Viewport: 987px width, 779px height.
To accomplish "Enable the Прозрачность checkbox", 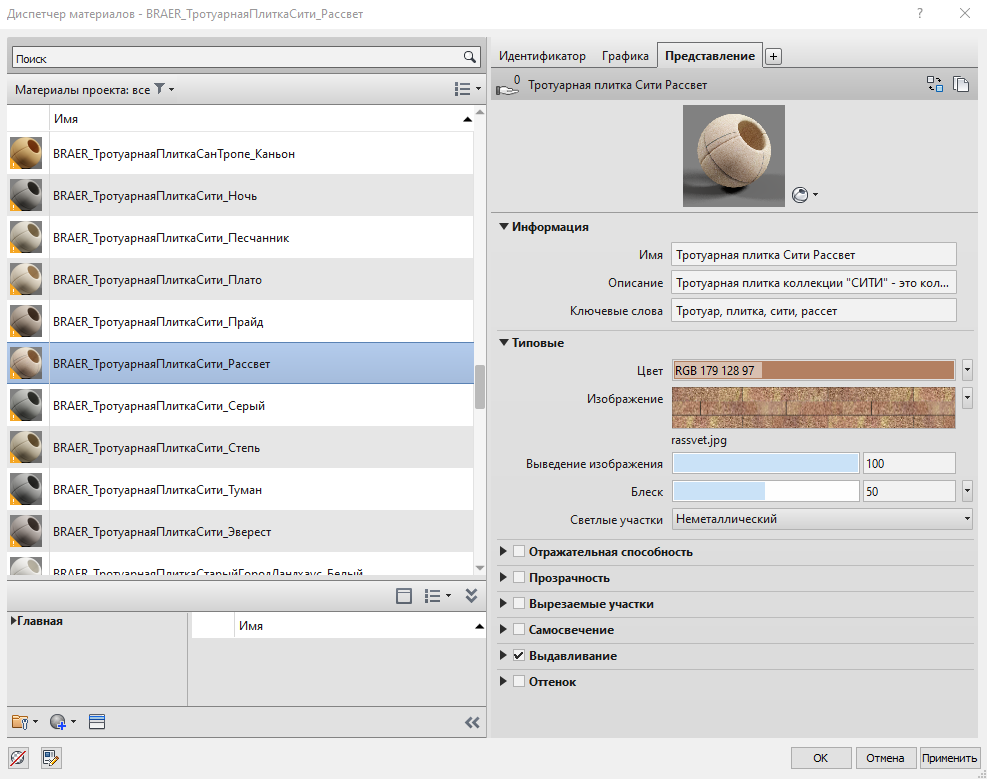I will pyautogui.click(x=518, y=578).
